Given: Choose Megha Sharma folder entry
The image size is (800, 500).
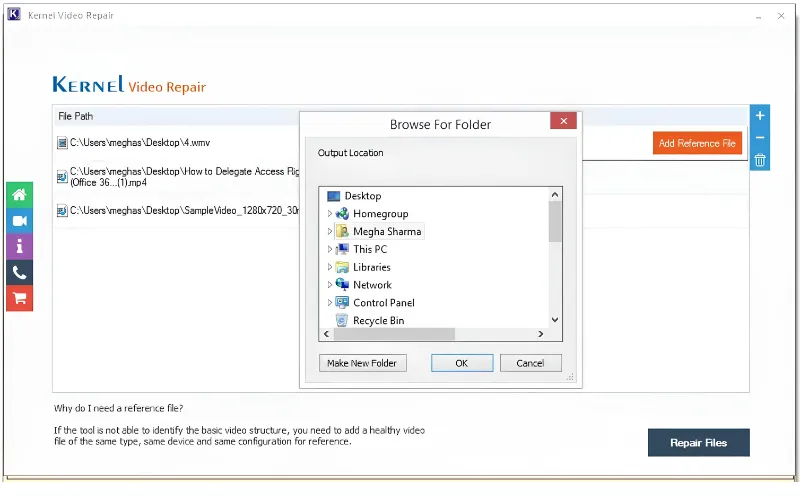Looking at the screenshot, I should pos(387,232).
